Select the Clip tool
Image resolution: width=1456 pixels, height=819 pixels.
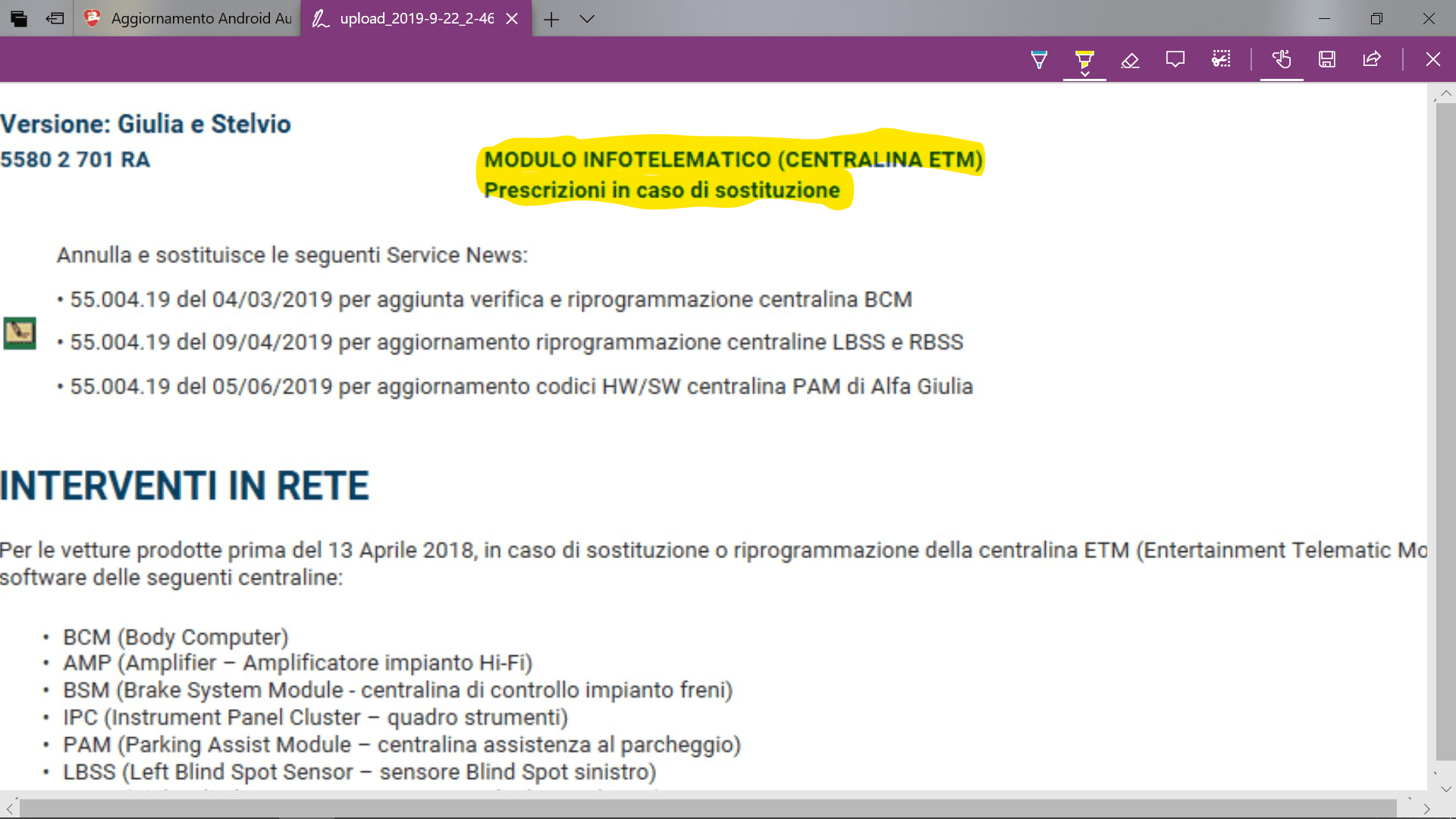point(1221,59)
